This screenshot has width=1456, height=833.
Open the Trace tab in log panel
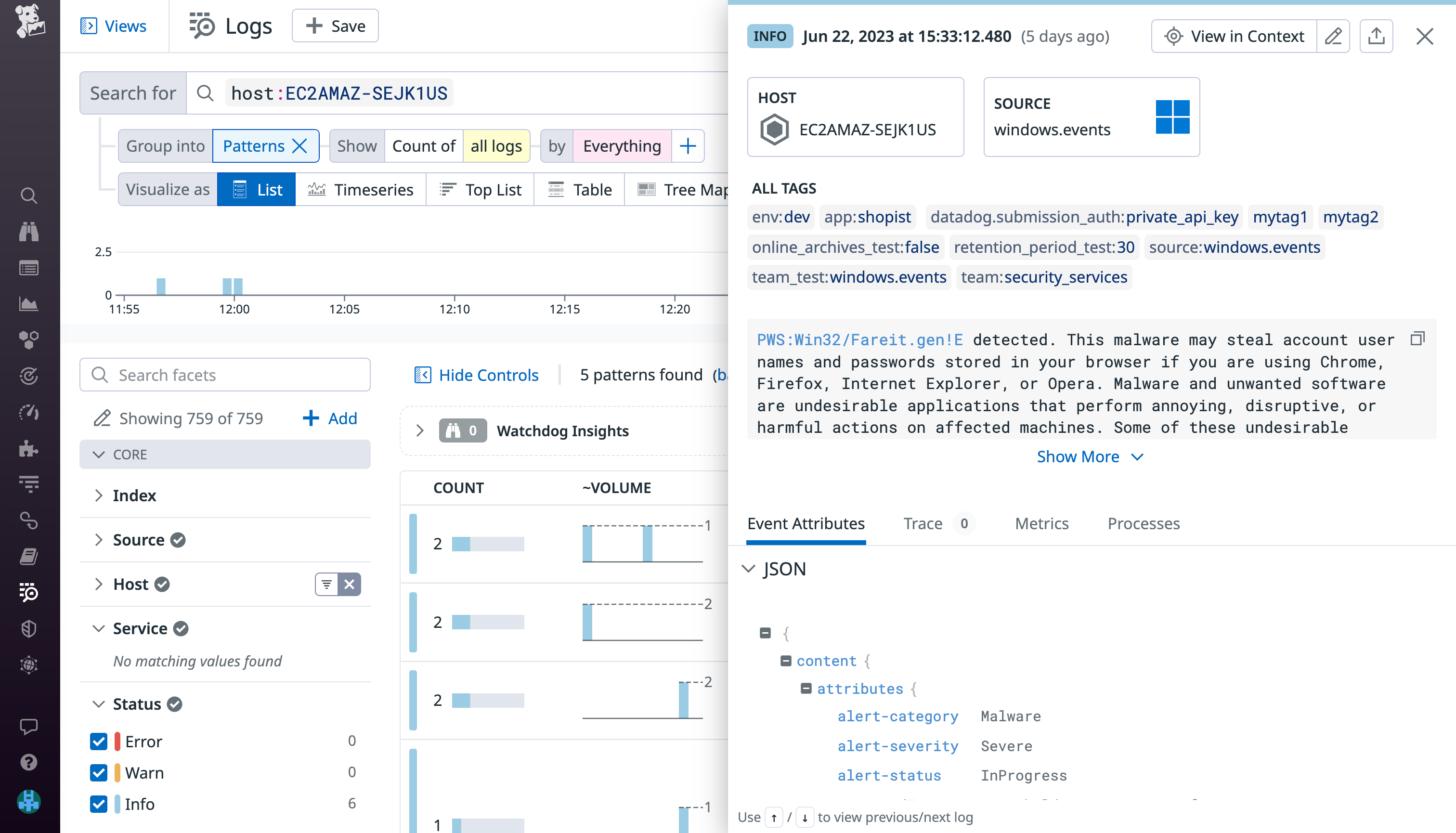(x=923, y=523)
